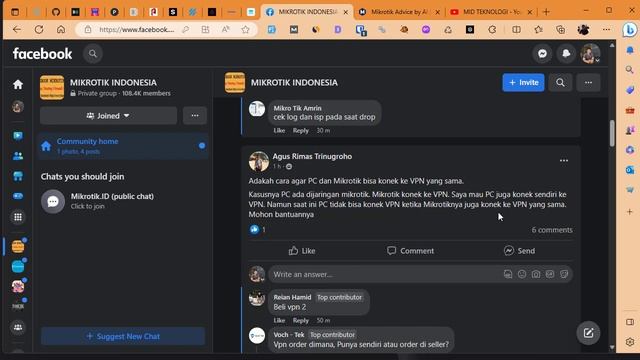Click Comment on the post
This screenshot has width=640, height=360.
click(x=411, y=251)
